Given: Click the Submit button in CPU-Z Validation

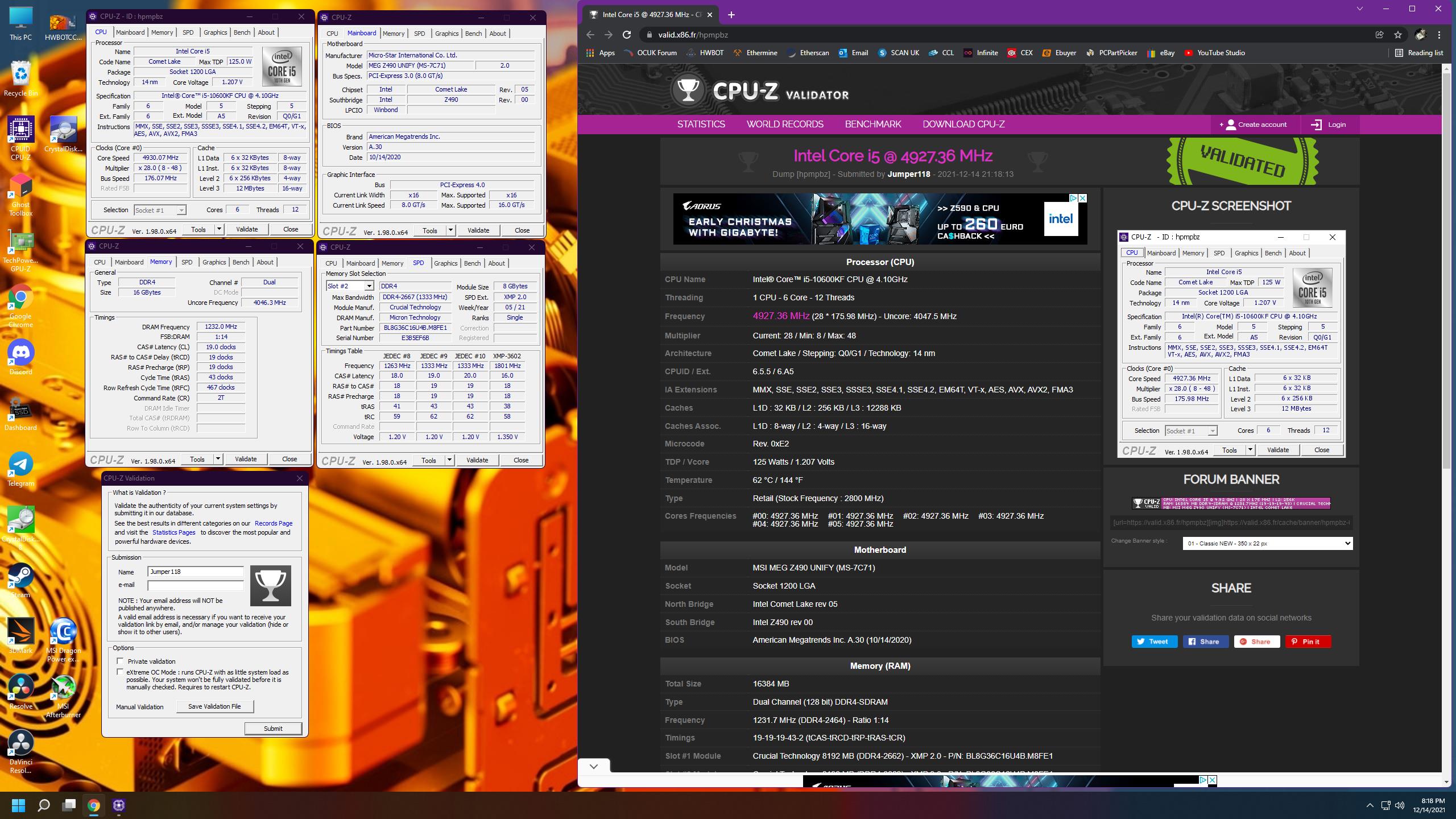Looking at the screenshot, I should 273,728.
